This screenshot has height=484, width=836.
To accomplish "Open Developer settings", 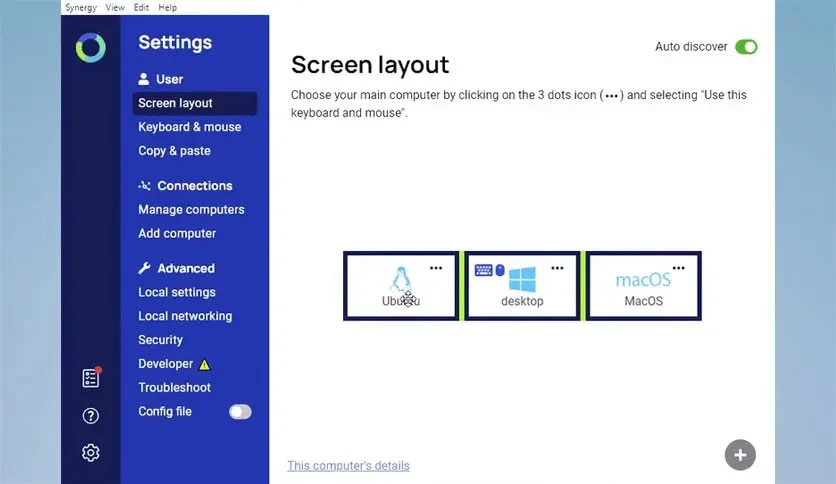I will pyautogui.click(x=165, y=364).
